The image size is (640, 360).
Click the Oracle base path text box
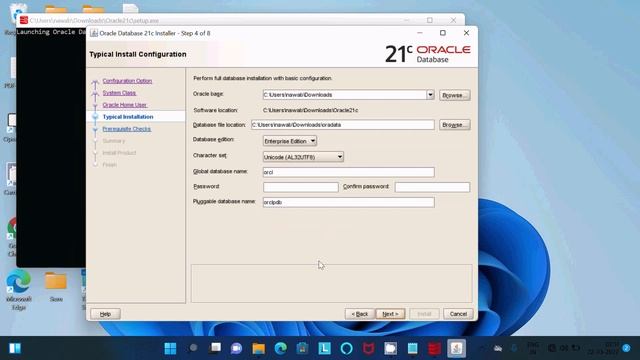coord(344,95)
